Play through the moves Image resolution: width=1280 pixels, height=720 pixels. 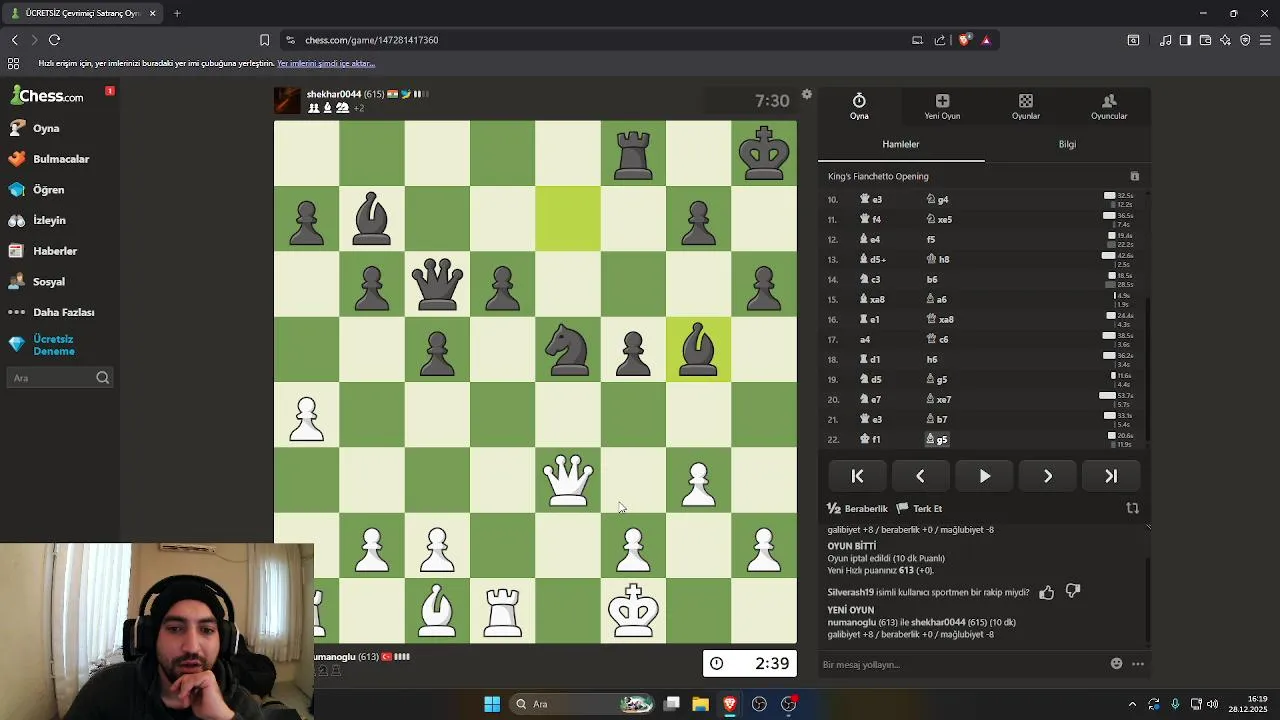[984, 476]
